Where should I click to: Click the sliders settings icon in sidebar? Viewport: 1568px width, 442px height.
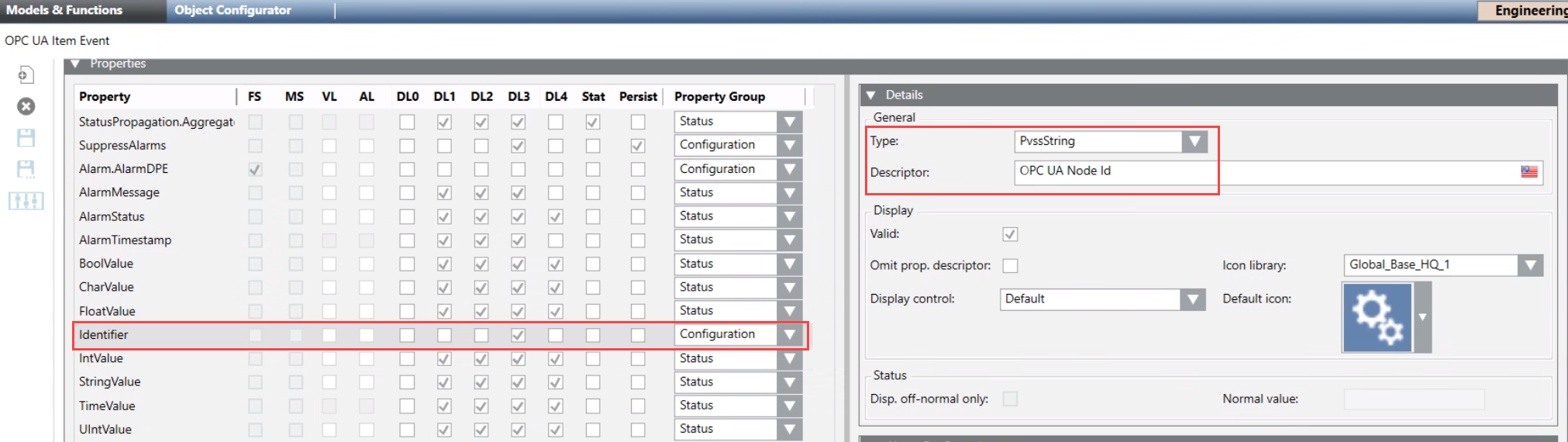tap(26, 201)
